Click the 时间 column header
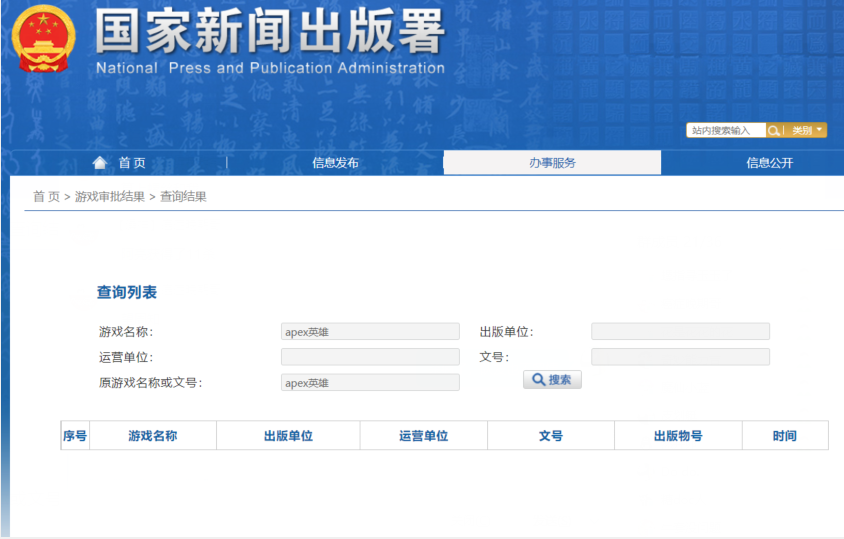Image resolution: width=844 pixels, height=539 pixels. click(785, 436)
